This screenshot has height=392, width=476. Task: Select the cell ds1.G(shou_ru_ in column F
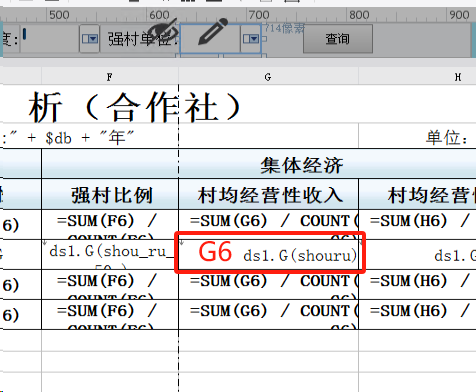(110, 254)
